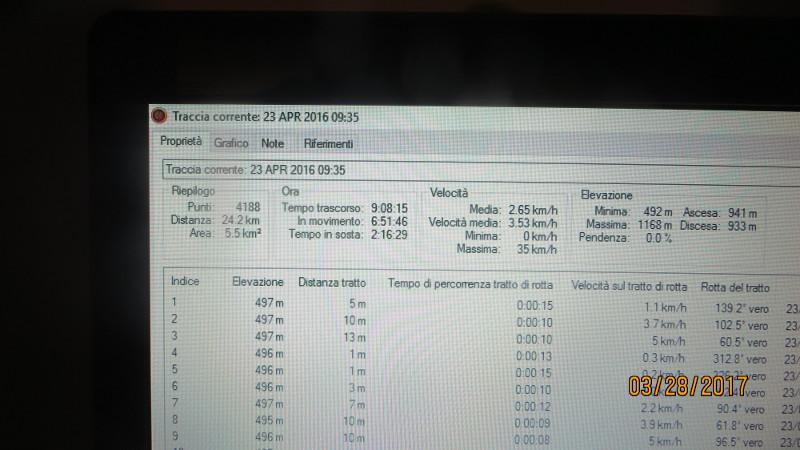Click Tempo di percorrenza tratto di rotta header

point(470,284)
